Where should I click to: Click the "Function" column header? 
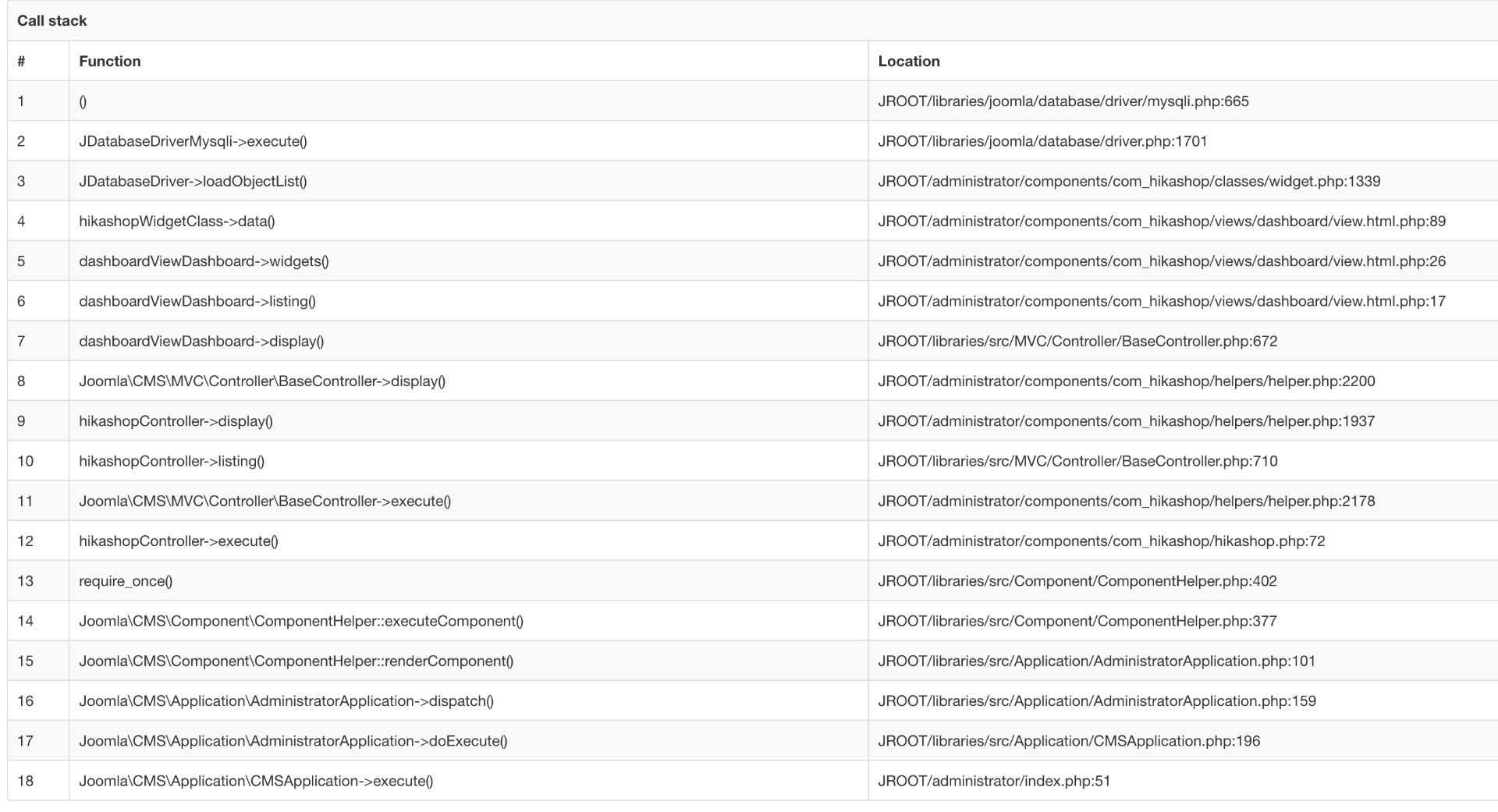pyautogui.click(x=110, y=61)
